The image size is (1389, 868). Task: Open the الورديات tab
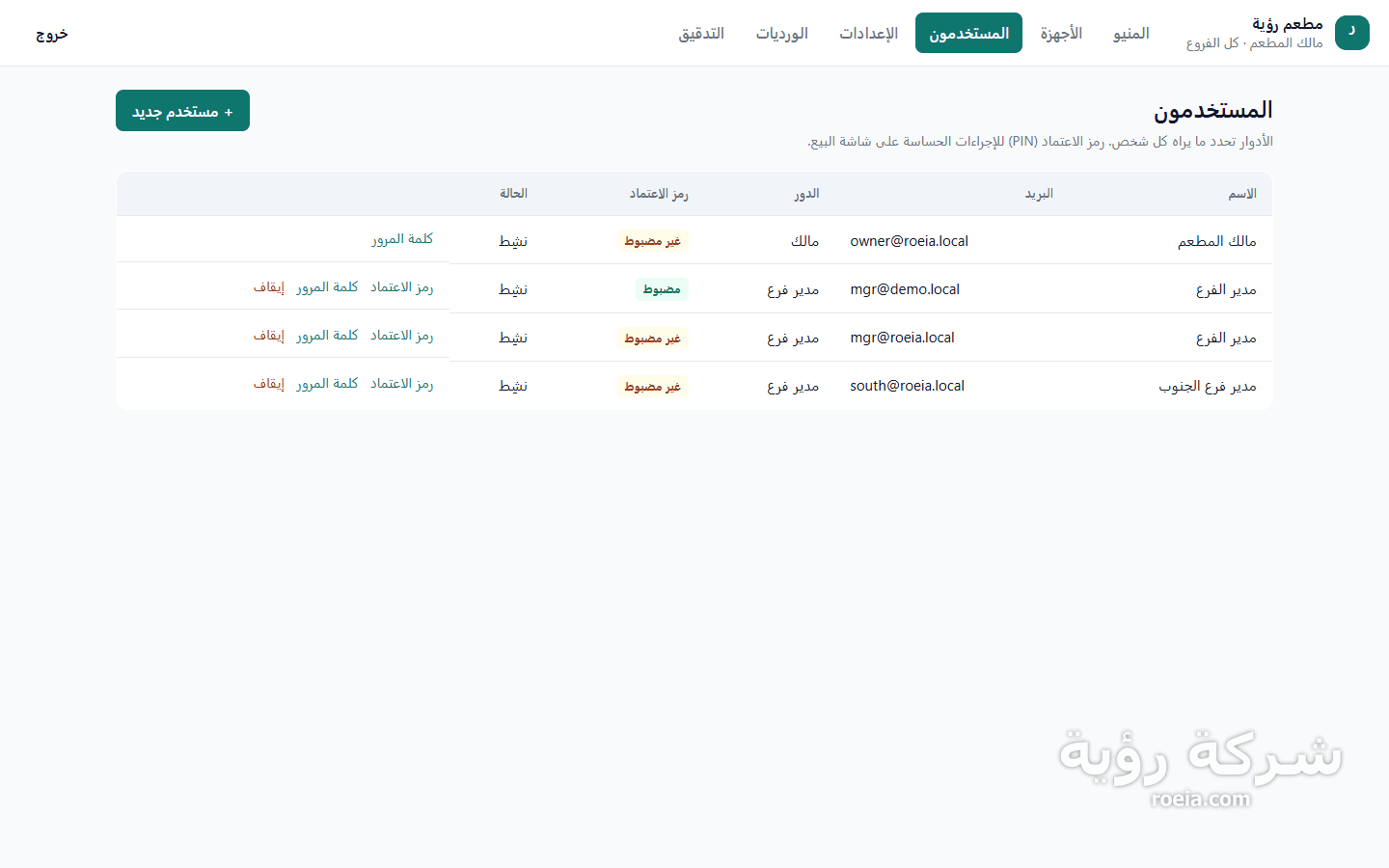[781, 33]
